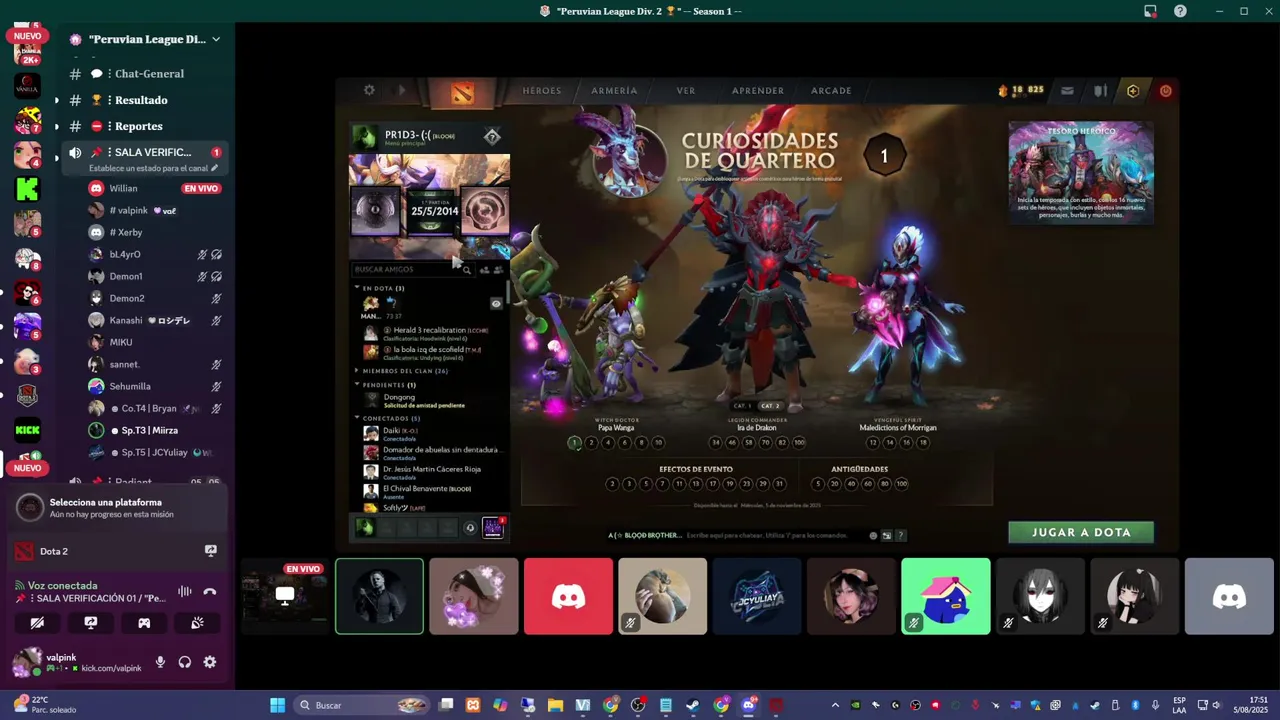This screenshot has height=720, width=1280.
Task: Toggle Discord microphone mute
Action: click(x=160, y=662)
